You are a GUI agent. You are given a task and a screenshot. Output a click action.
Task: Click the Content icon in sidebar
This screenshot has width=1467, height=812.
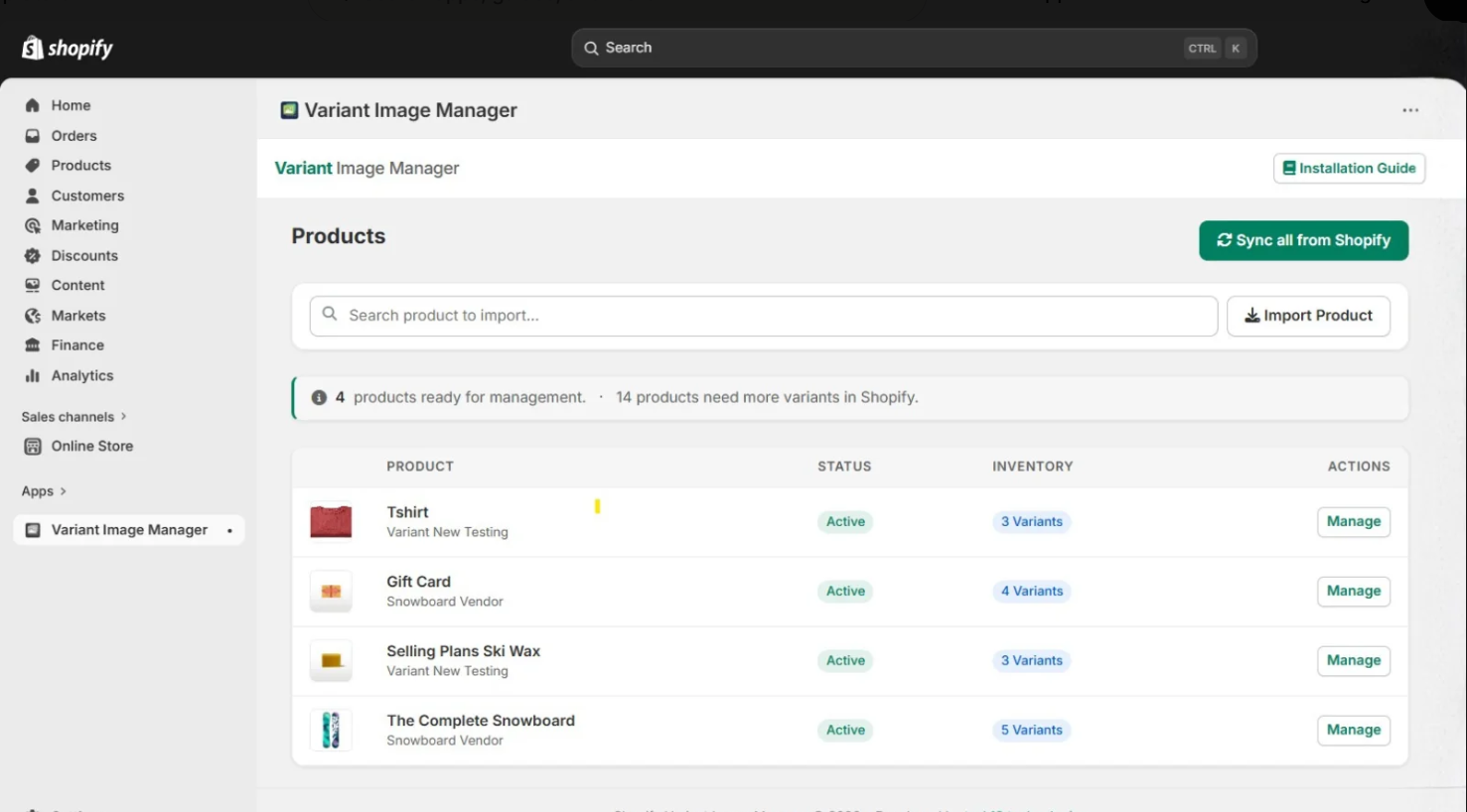click(33, 285)
